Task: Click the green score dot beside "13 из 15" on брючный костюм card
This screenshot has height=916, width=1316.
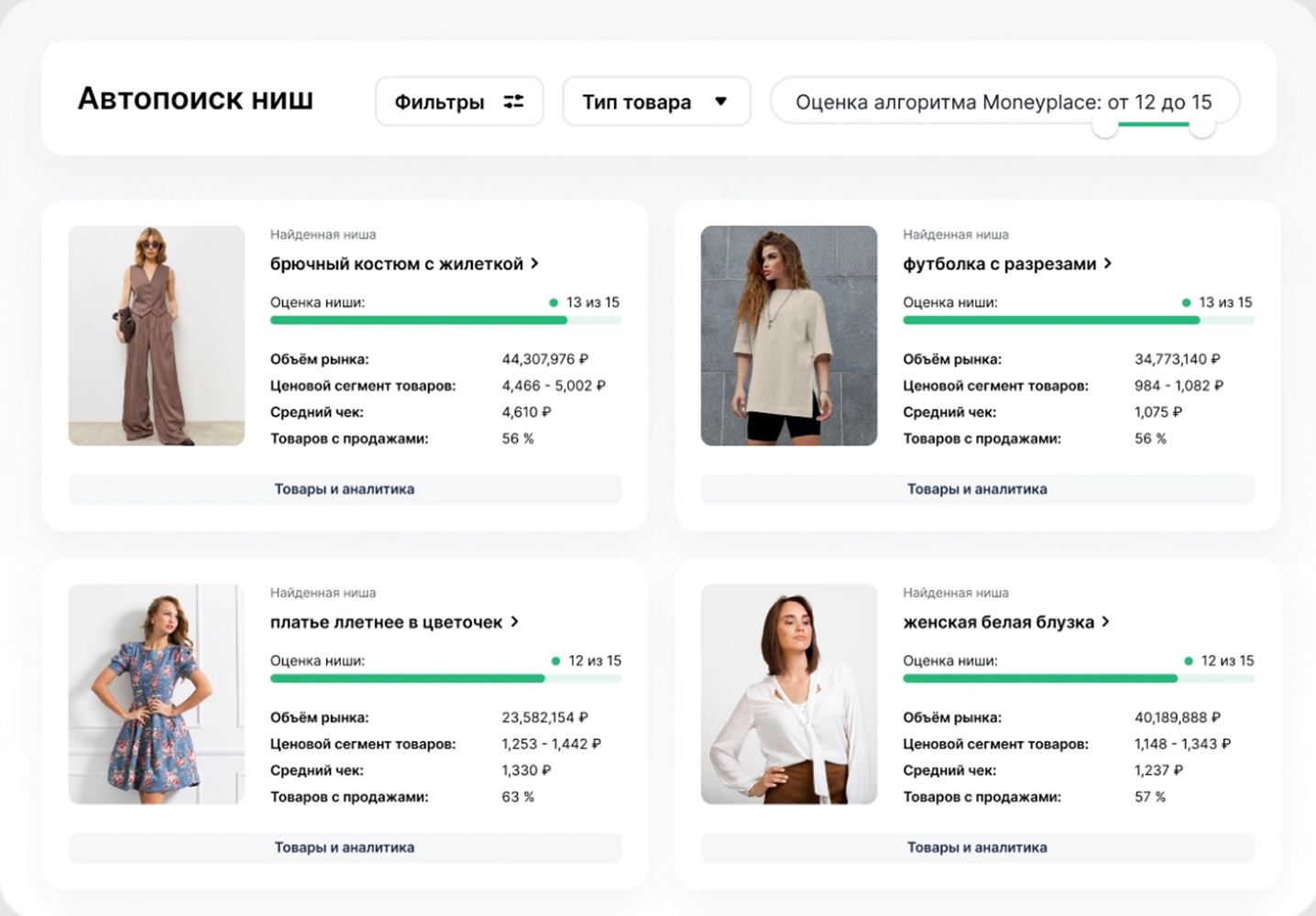Action: 553,300
